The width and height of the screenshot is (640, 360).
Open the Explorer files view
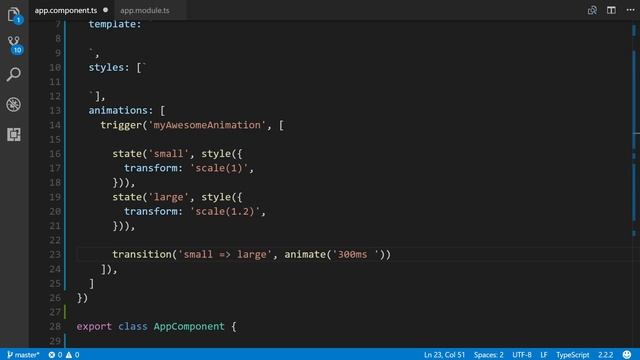[14, 15]
